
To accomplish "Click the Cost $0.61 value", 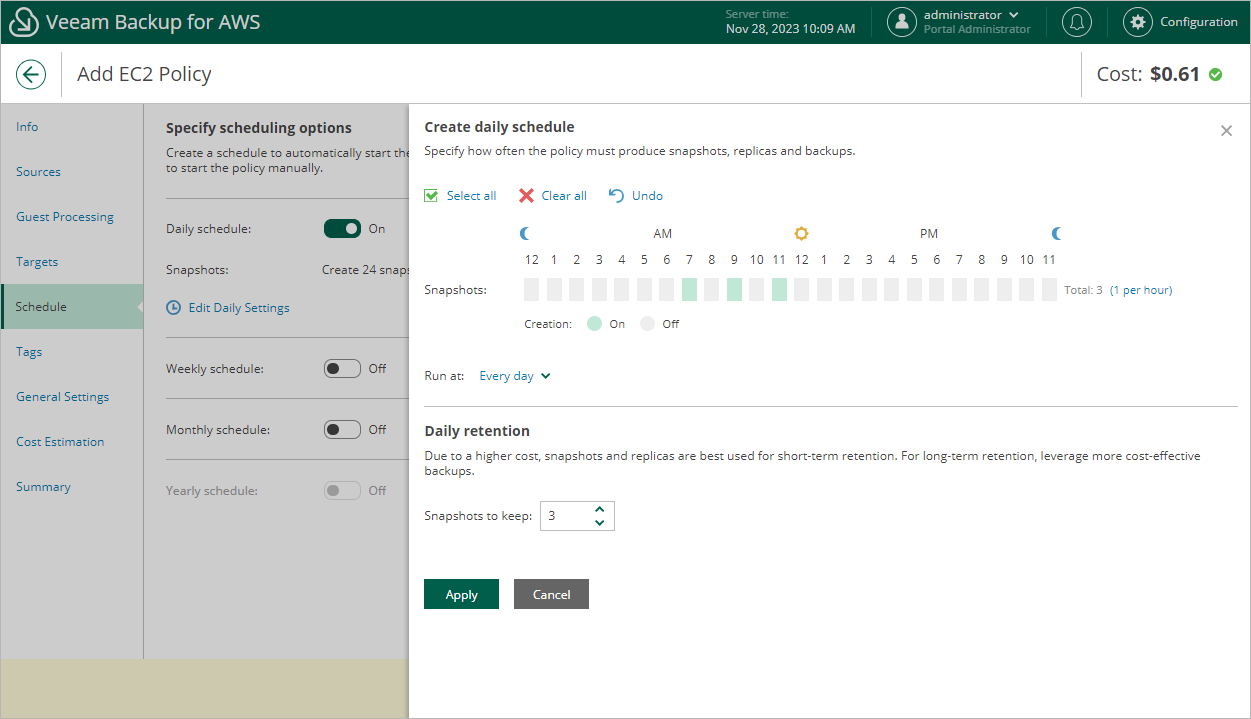I will point(1175,74).
